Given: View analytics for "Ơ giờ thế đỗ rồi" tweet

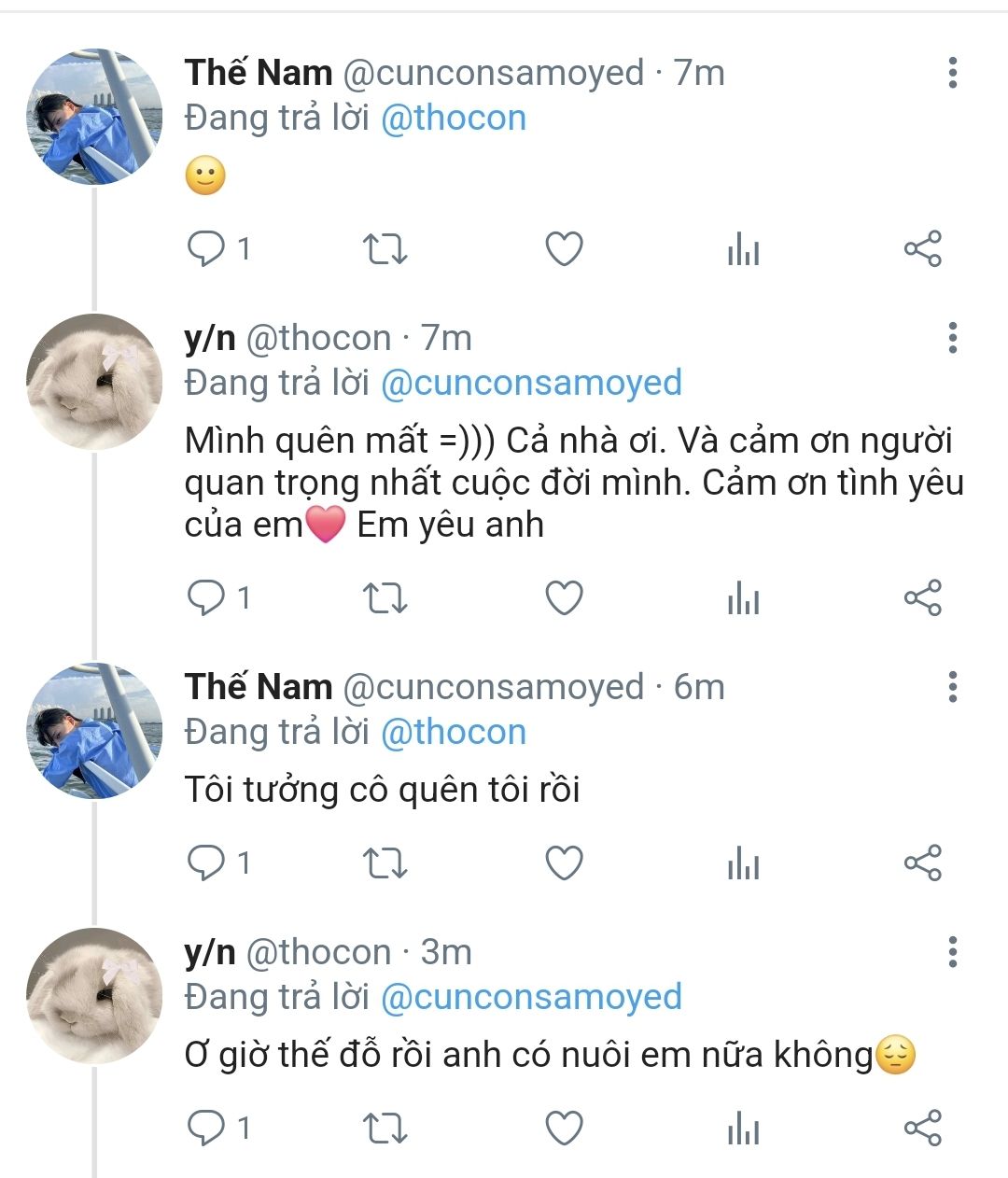Looking at the screenshot, I should click(x=743, y=1129).
